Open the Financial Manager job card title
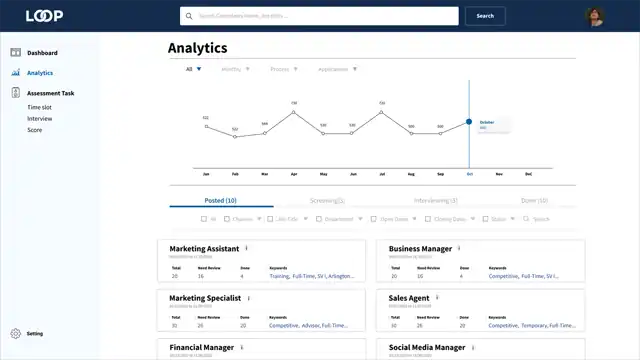 (x=202, y=347)
